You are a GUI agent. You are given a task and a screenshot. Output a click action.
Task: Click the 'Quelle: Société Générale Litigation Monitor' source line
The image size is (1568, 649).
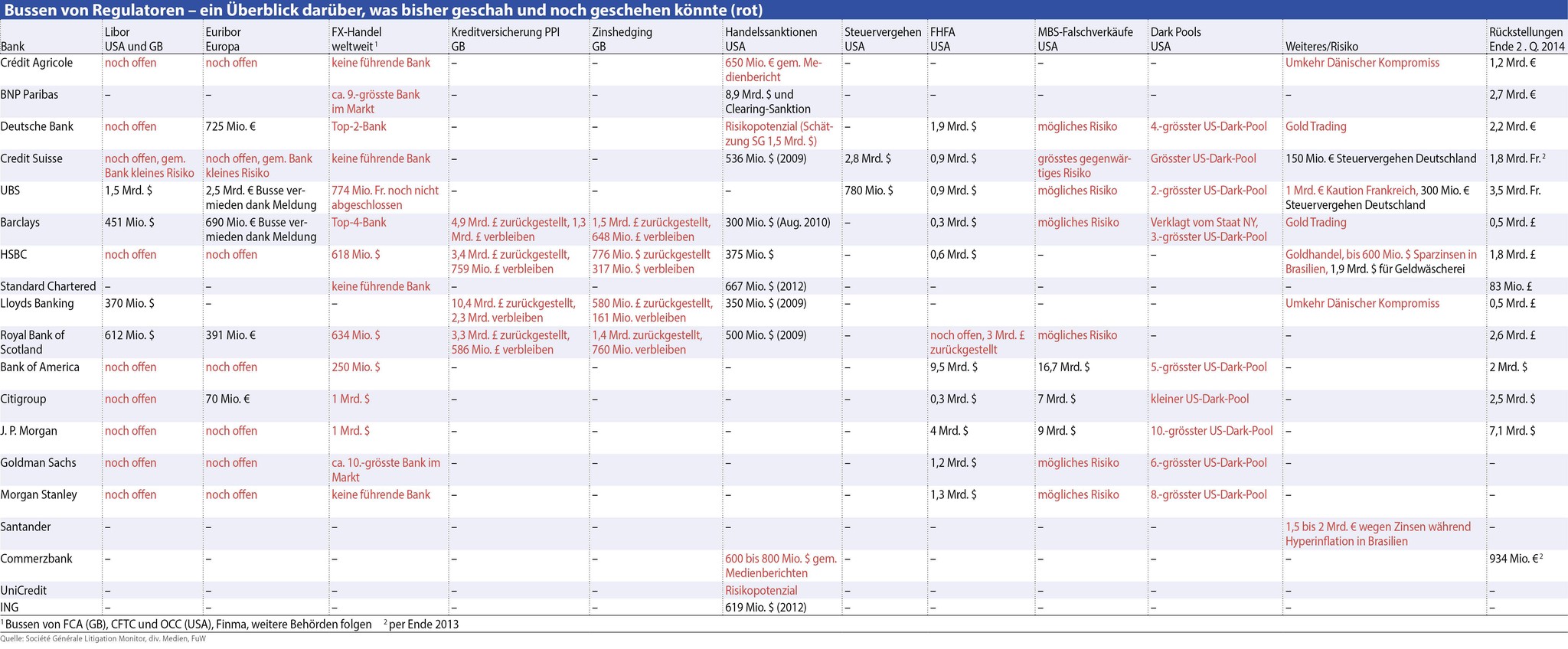pos(103,638)
